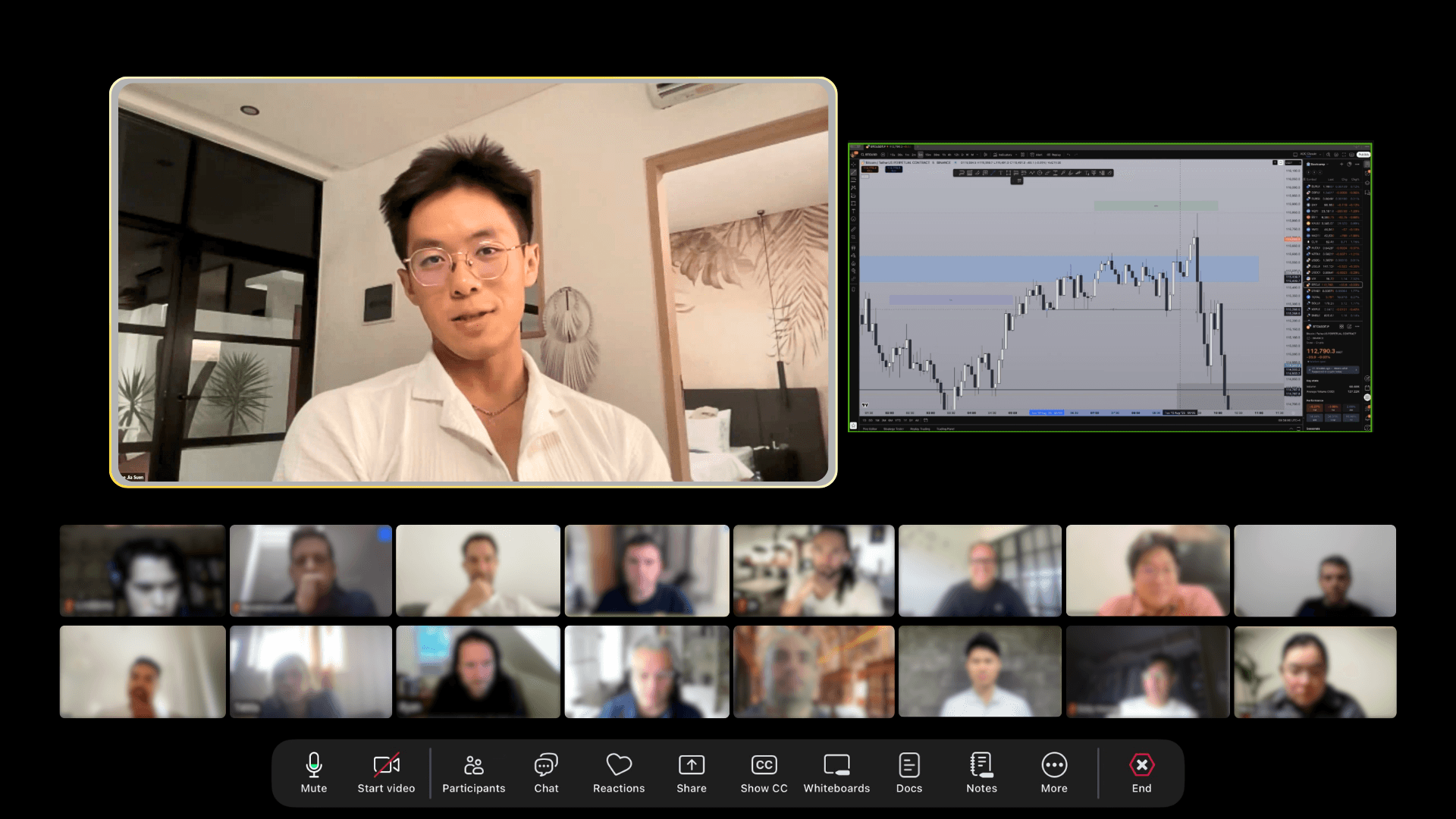Start video with the camera button

pos(386,773)
